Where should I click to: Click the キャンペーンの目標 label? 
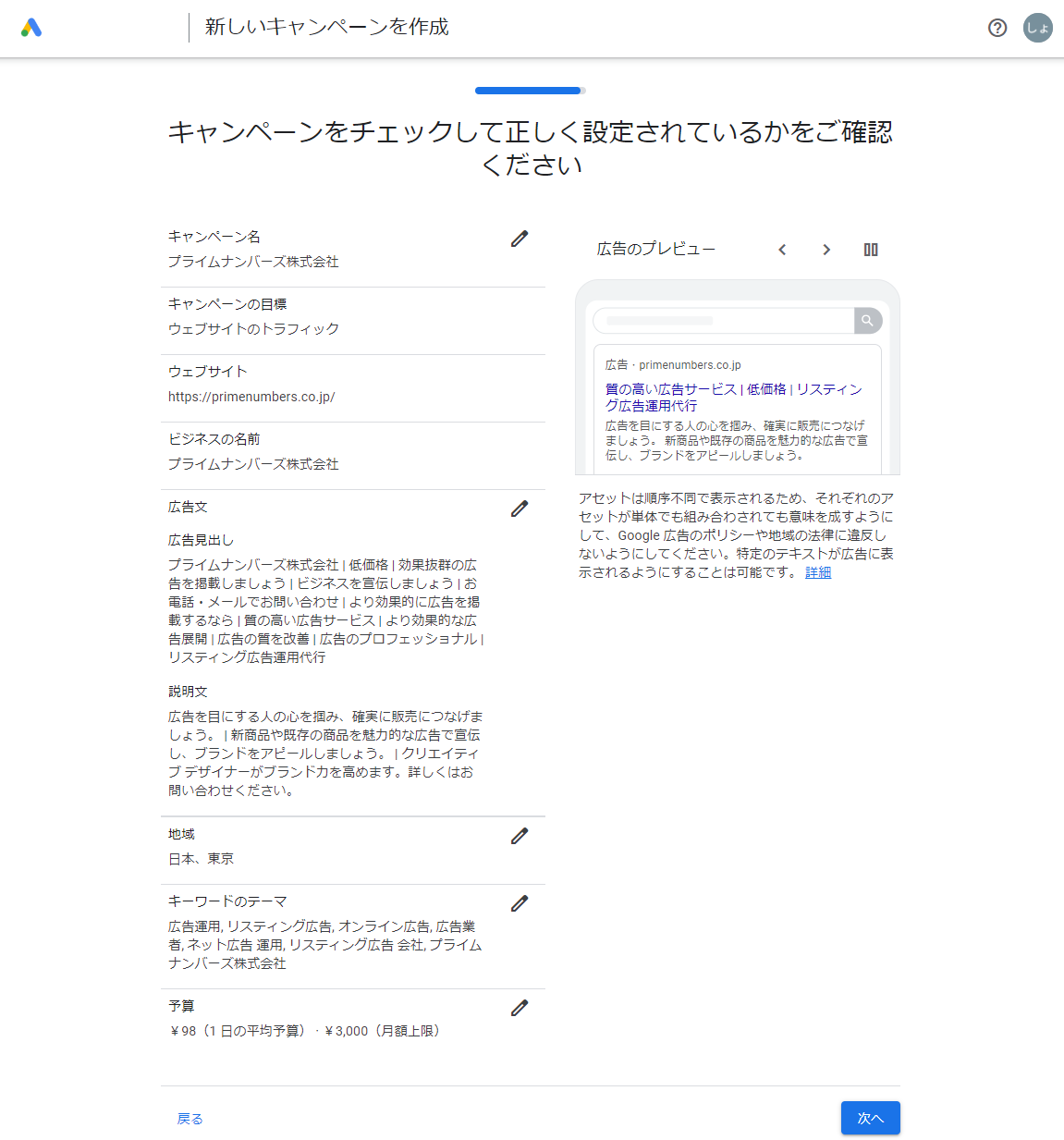pyautogui.click(x=227, y=304)
